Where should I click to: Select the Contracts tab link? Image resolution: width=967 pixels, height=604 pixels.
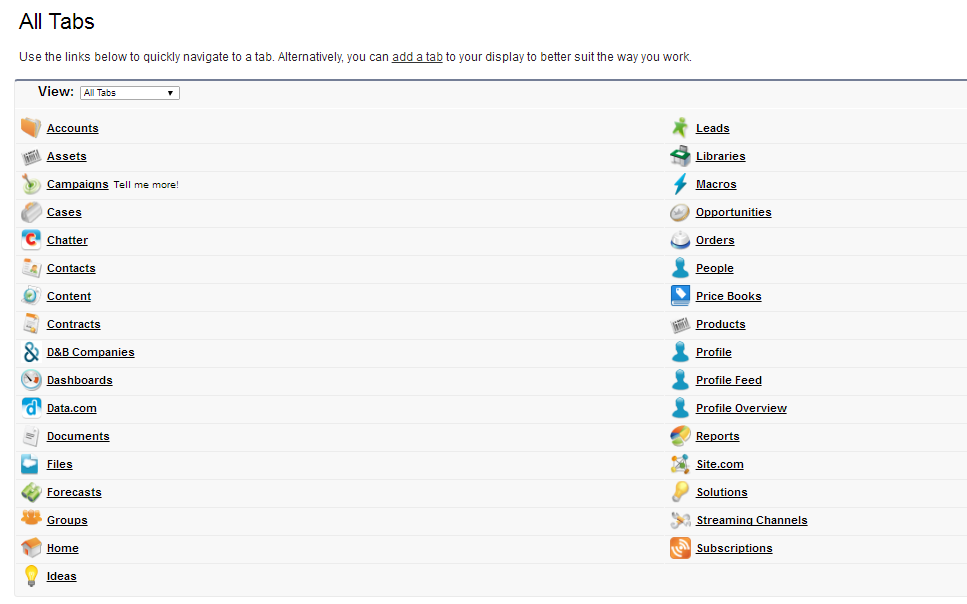pos(74,324)
